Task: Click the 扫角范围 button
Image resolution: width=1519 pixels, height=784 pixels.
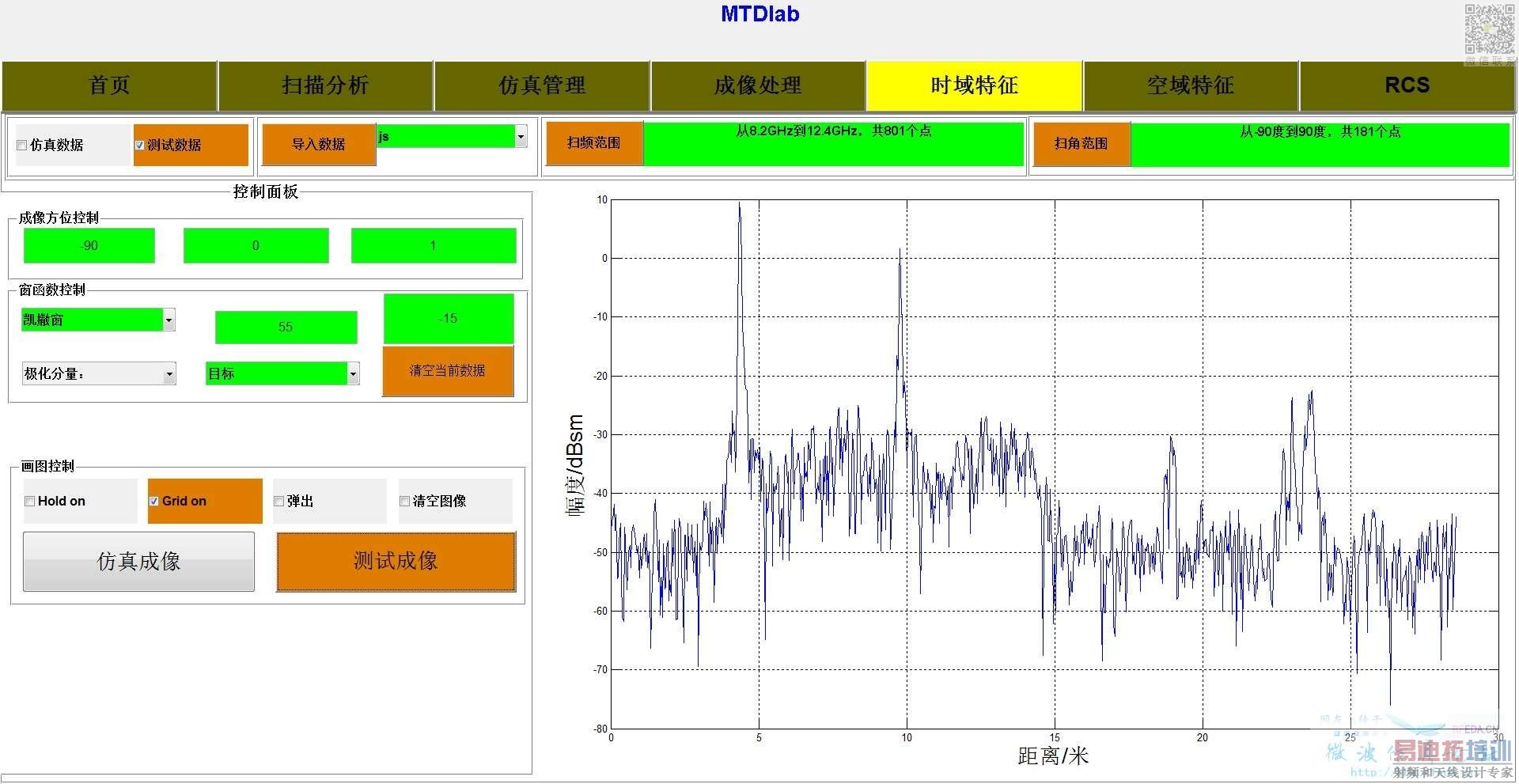Action: [x=1081, y=144]
